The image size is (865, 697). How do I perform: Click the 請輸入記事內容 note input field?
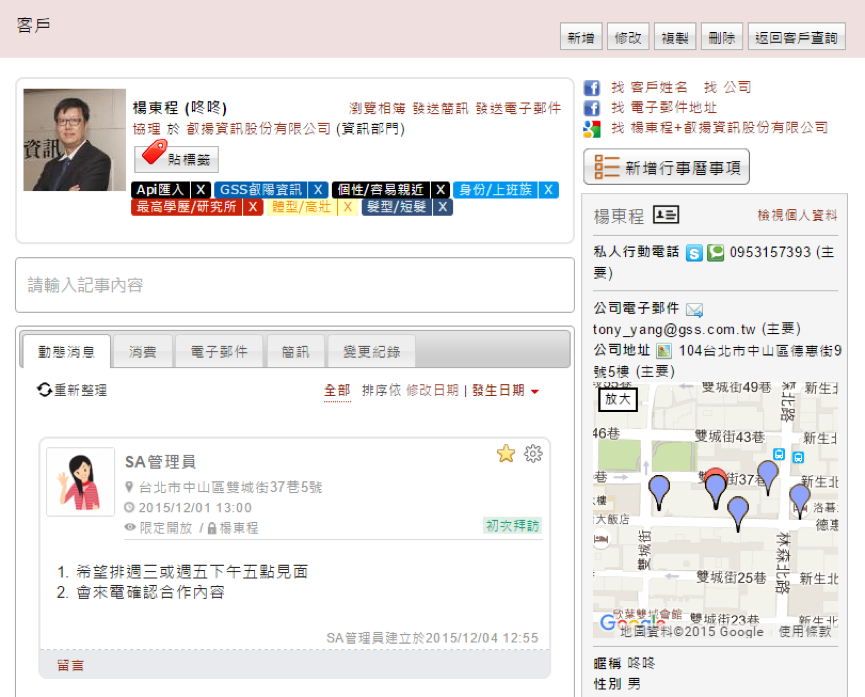point(295,285)
